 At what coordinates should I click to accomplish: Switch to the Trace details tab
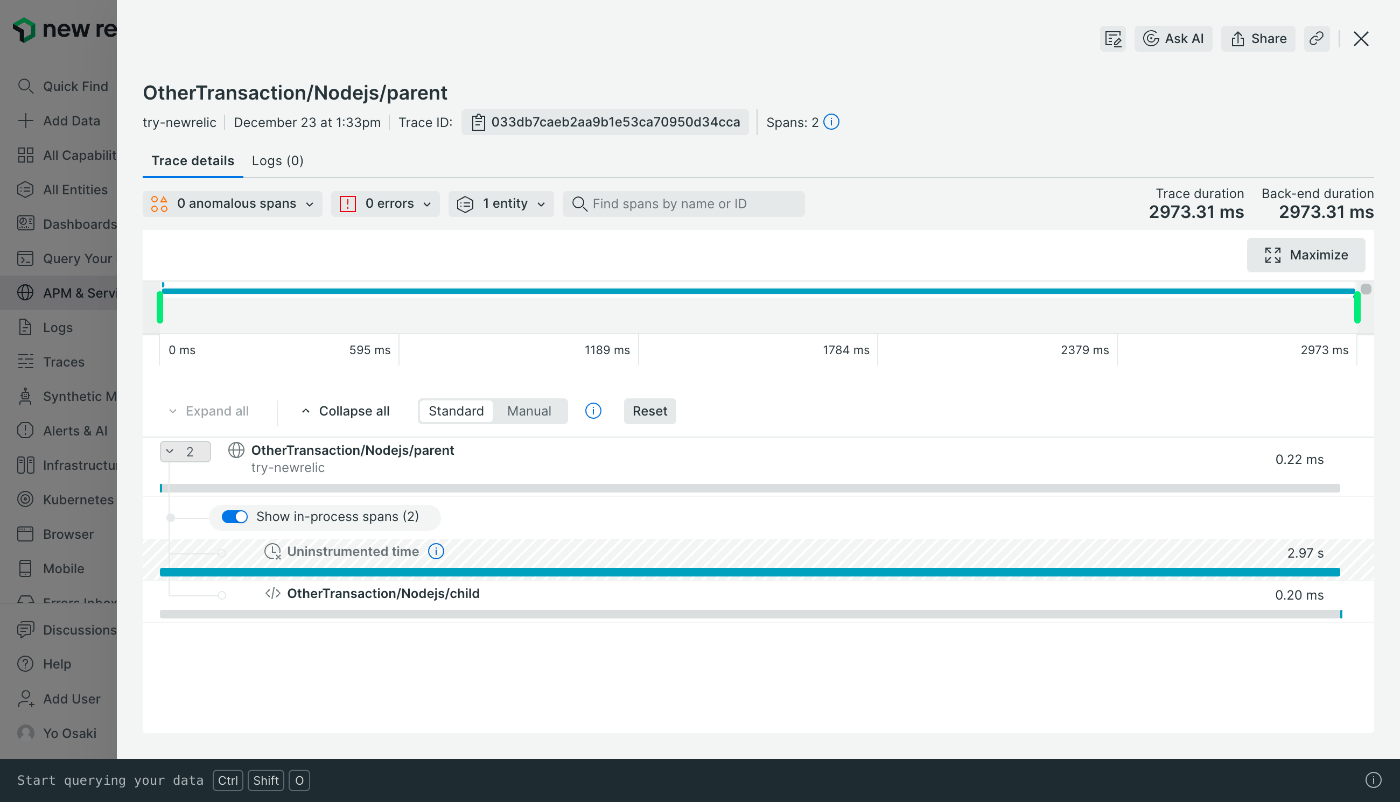pos(193,161)
